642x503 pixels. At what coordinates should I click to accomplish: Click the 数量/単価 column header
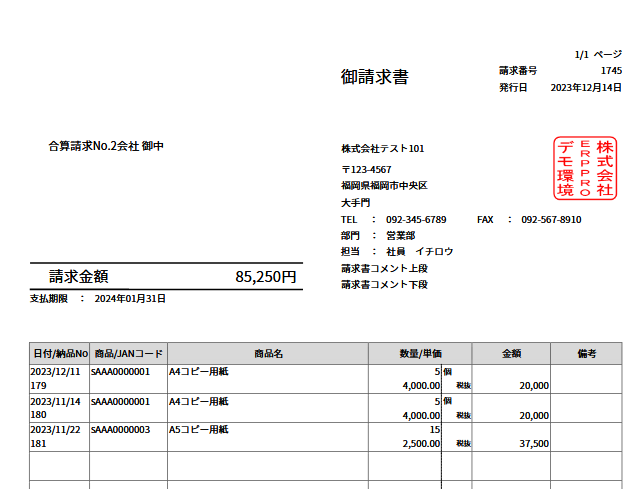tap(420, 354)
